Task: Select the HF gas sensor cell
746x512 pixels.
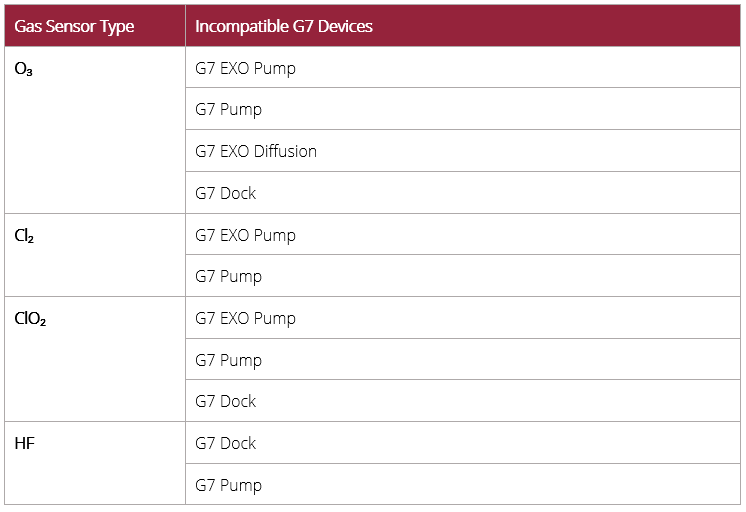Action: click(24, 444)
